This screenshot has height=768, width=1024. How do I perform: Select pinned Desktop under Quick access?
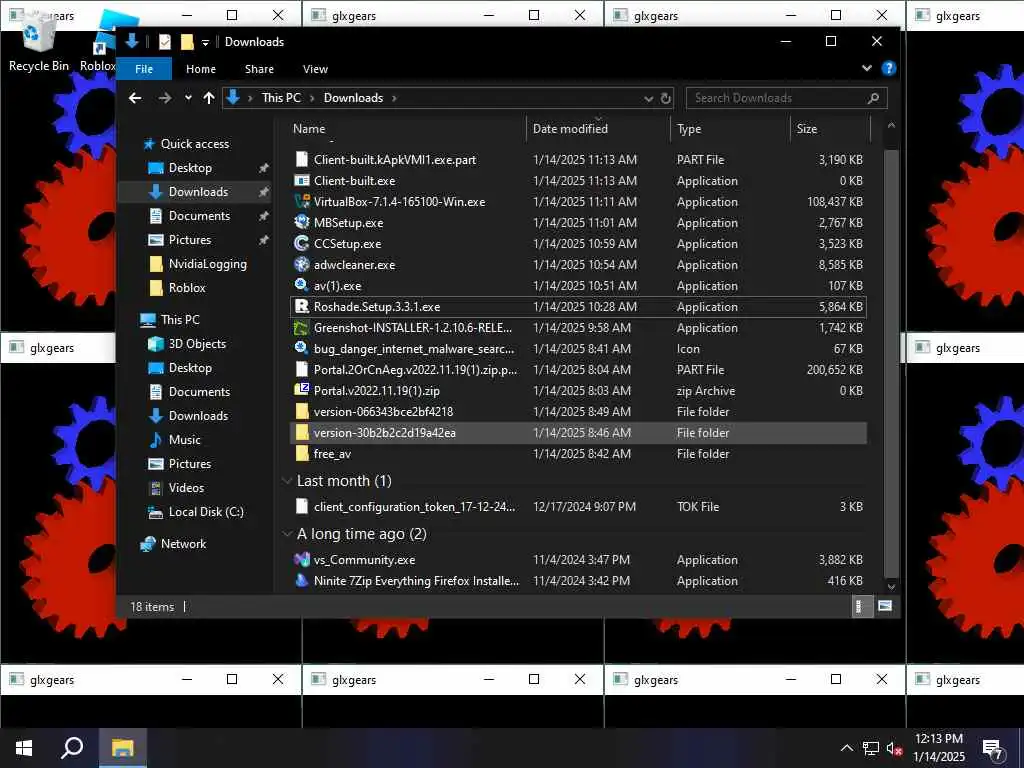(189, 168)
